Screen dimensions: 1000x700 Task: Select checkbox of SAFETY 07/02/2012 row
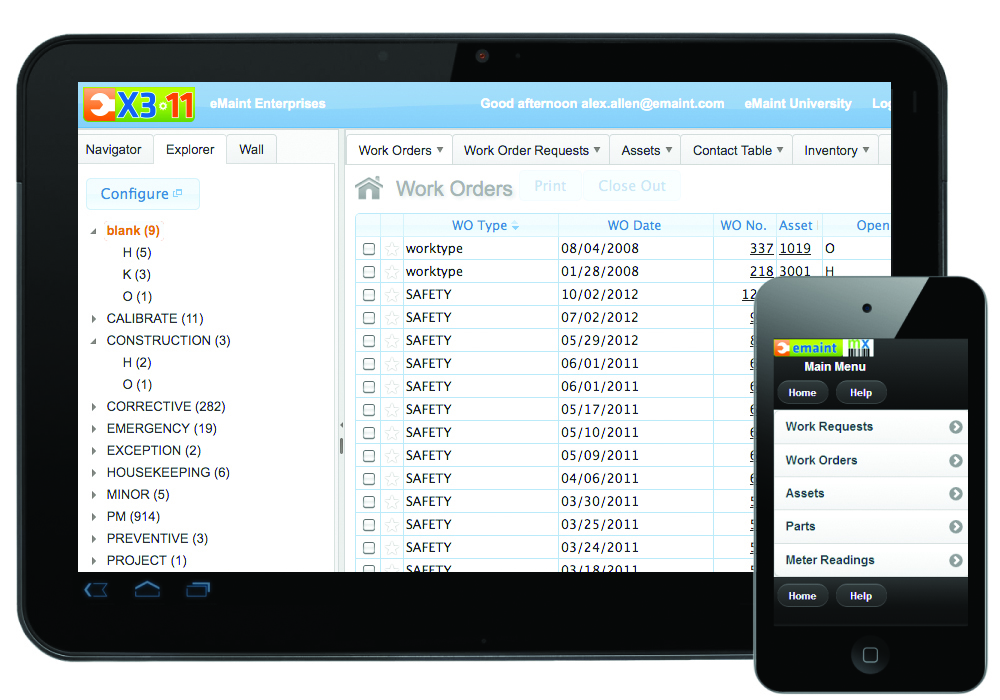point(369,317)
